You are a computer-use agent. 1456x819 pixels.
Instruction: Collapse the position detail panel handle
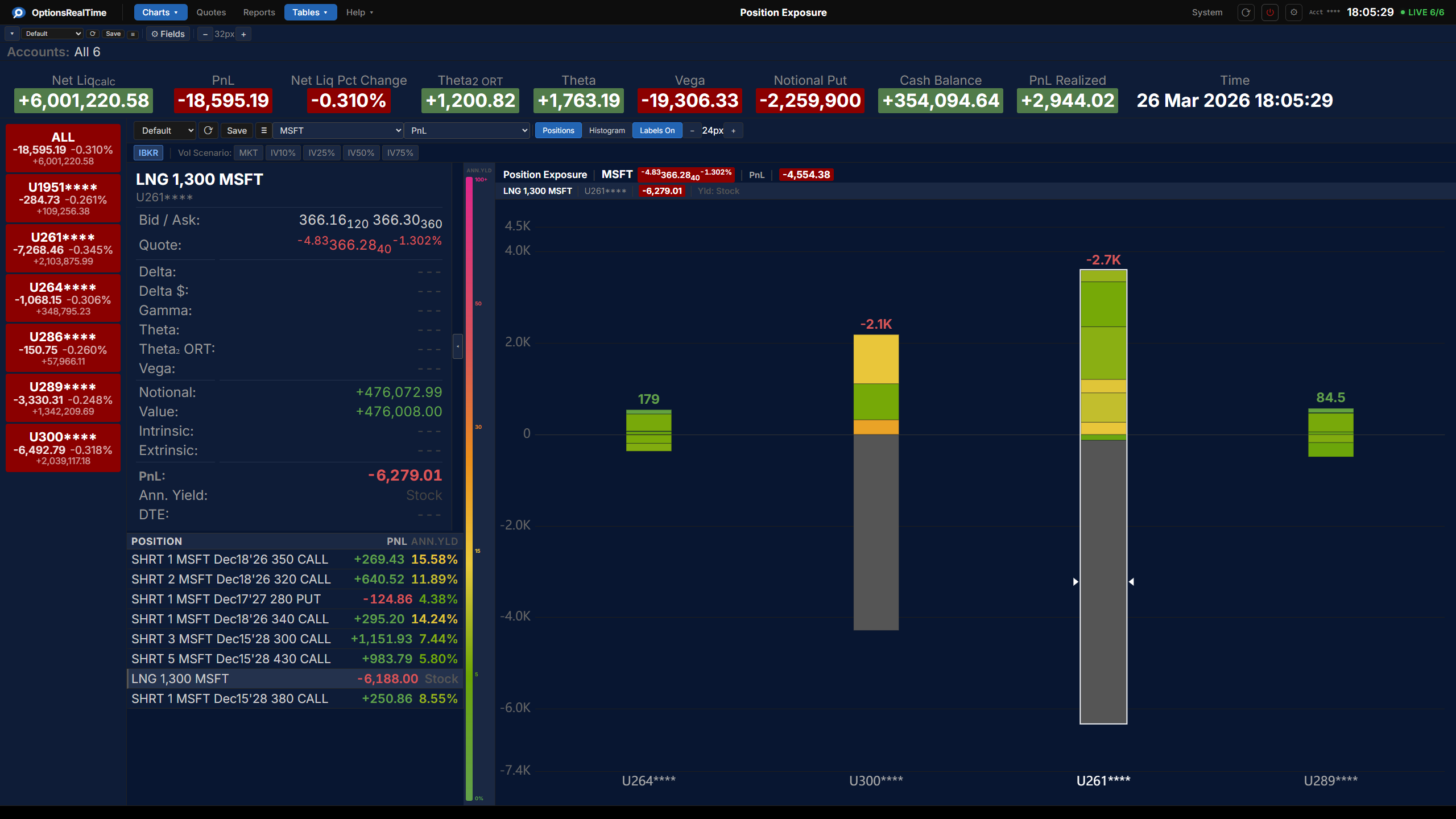457,346
